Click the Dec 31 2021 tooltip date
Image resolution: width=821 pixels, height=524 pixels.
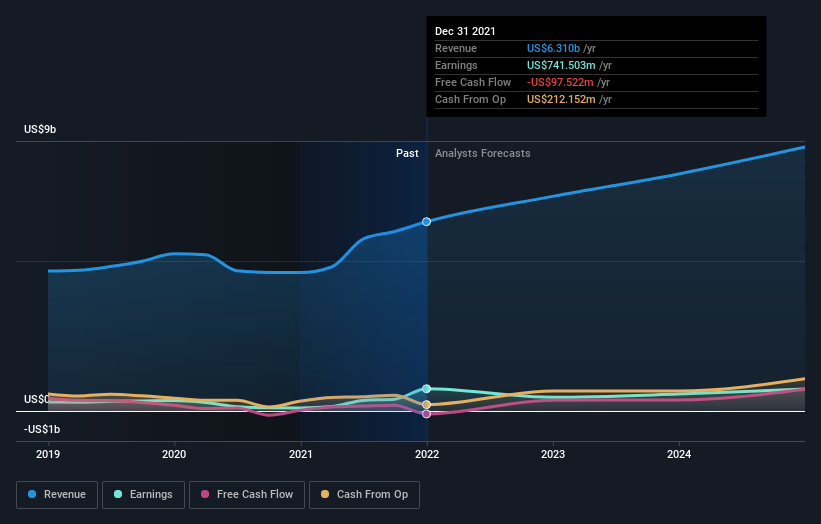pyautogui.click(x=465, y=31)
